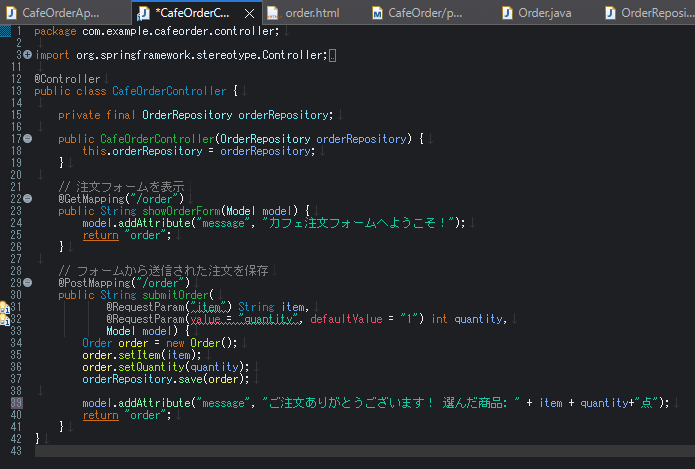The height and width of the screenshot is (469, 695).
Task: Click the highlighted line number 39
Action: (15, 402)
